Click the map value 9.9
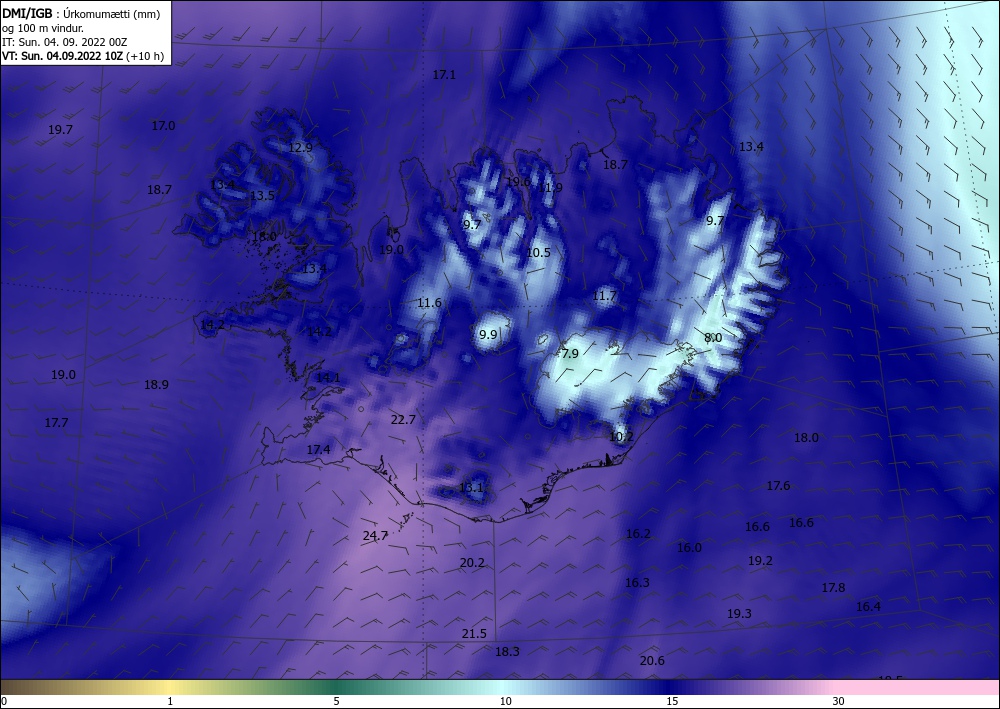 coord(488,334)
